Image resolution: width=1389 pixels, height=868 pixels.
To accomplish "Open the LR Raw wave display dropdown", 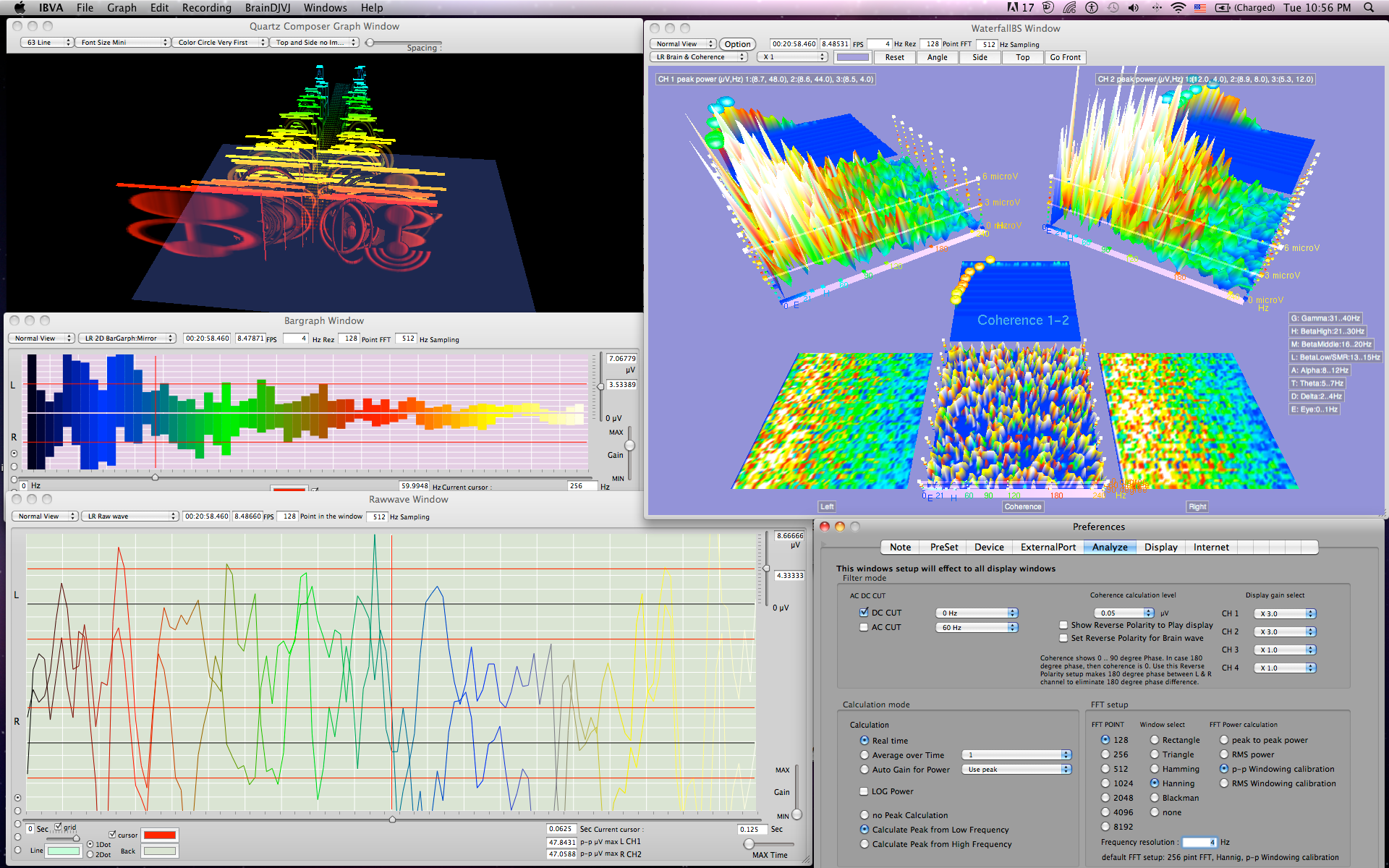I will tap(129, 516).
